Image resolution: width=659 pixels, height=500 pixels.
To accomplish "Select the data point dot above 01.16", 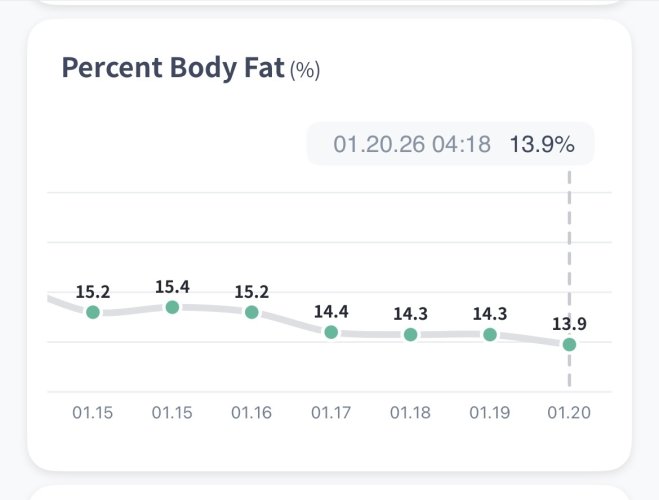I will 251,312.
